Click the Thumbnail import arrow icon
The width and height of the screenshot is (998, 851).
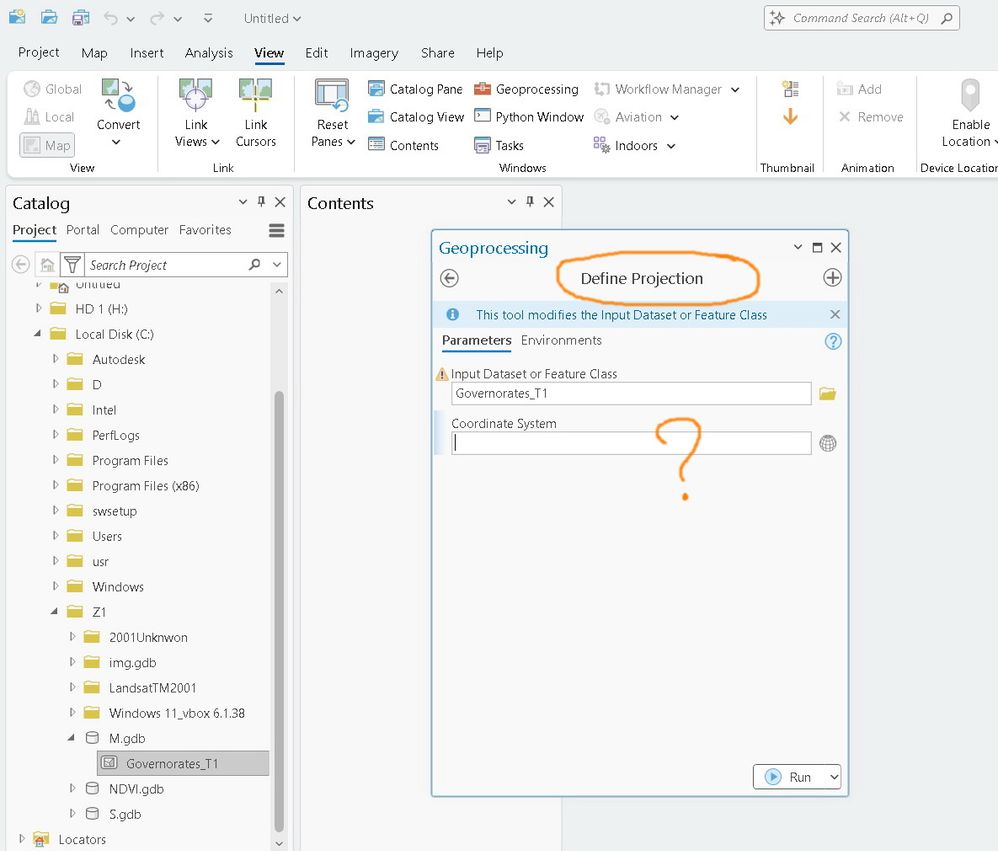coord(791,116)
